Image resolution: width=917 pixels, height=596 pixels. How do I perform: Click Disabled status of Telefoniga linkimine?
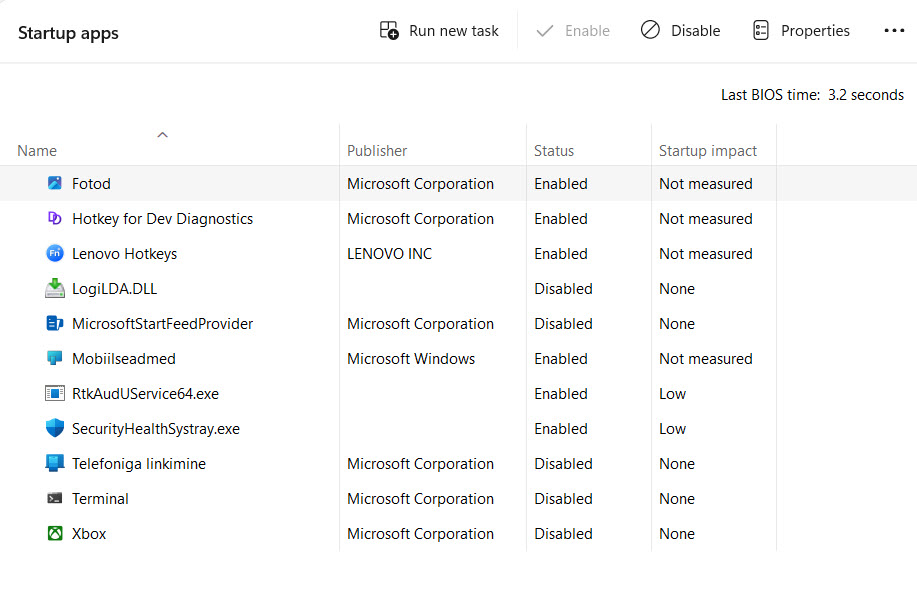pyautogui.click(x=563, y=464)
